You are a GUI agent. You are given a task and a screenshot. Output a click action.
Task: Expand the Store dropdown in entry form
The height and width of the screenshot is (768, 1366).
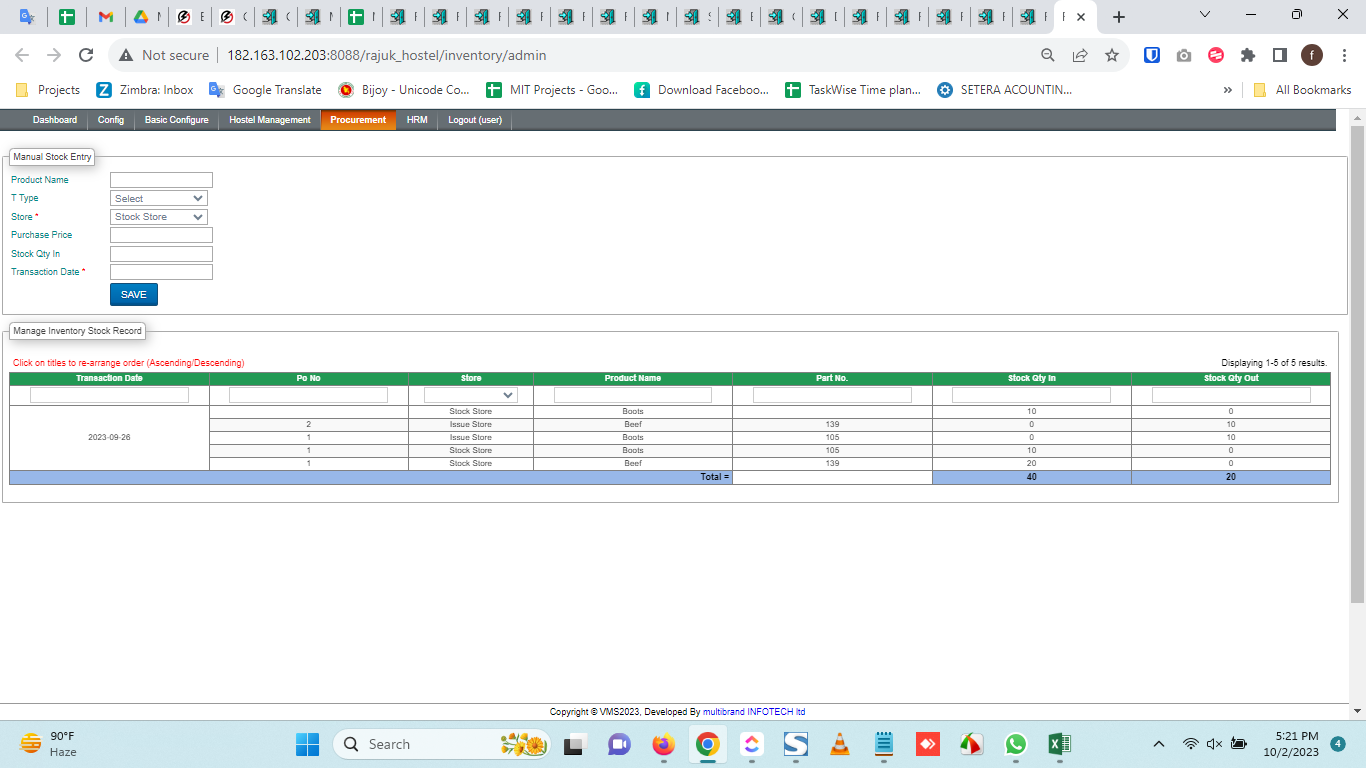[x=159, y=217]
